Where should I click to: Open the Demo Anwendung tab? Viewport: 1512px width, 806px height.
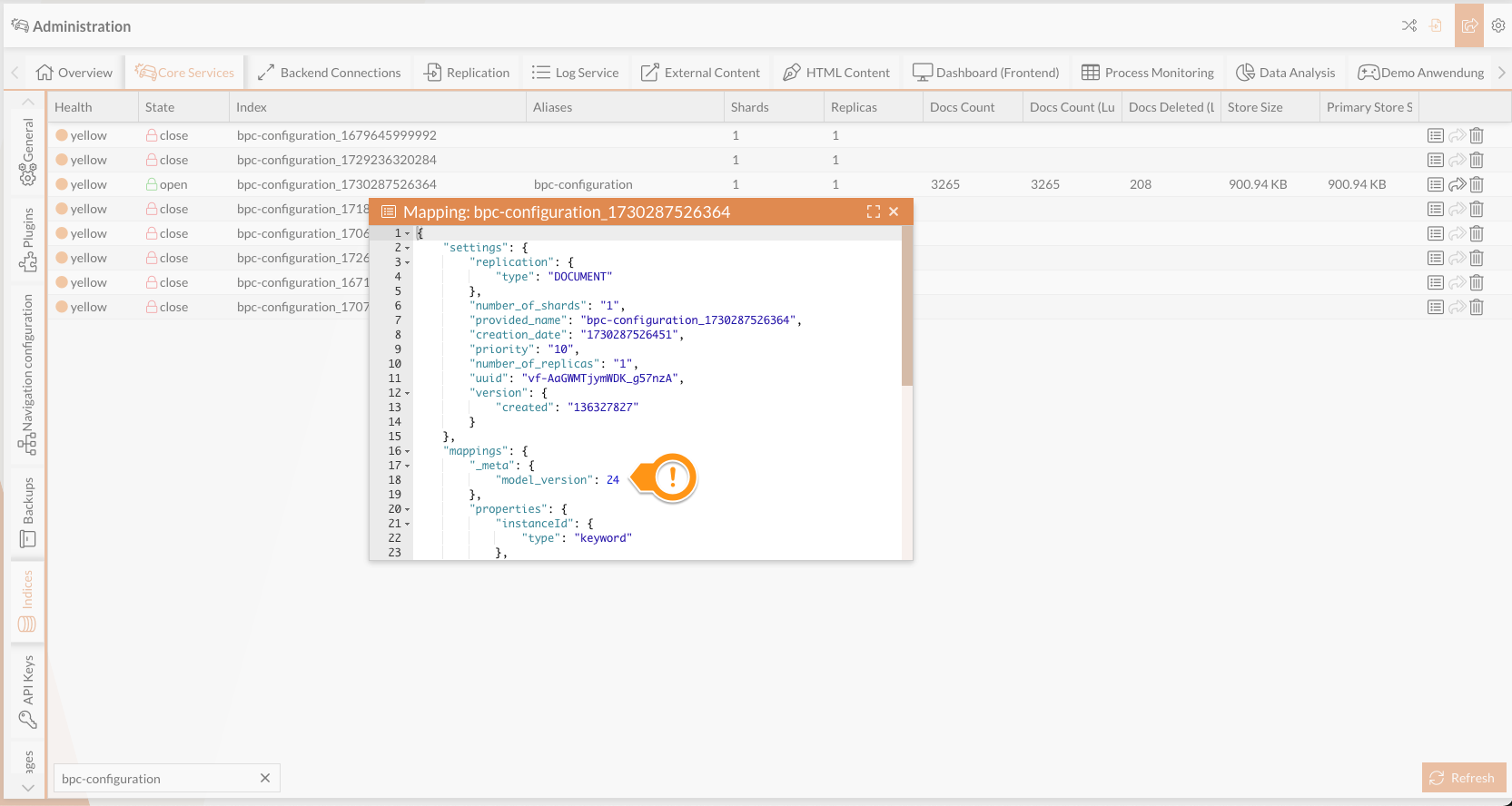tap(1421, 73)
